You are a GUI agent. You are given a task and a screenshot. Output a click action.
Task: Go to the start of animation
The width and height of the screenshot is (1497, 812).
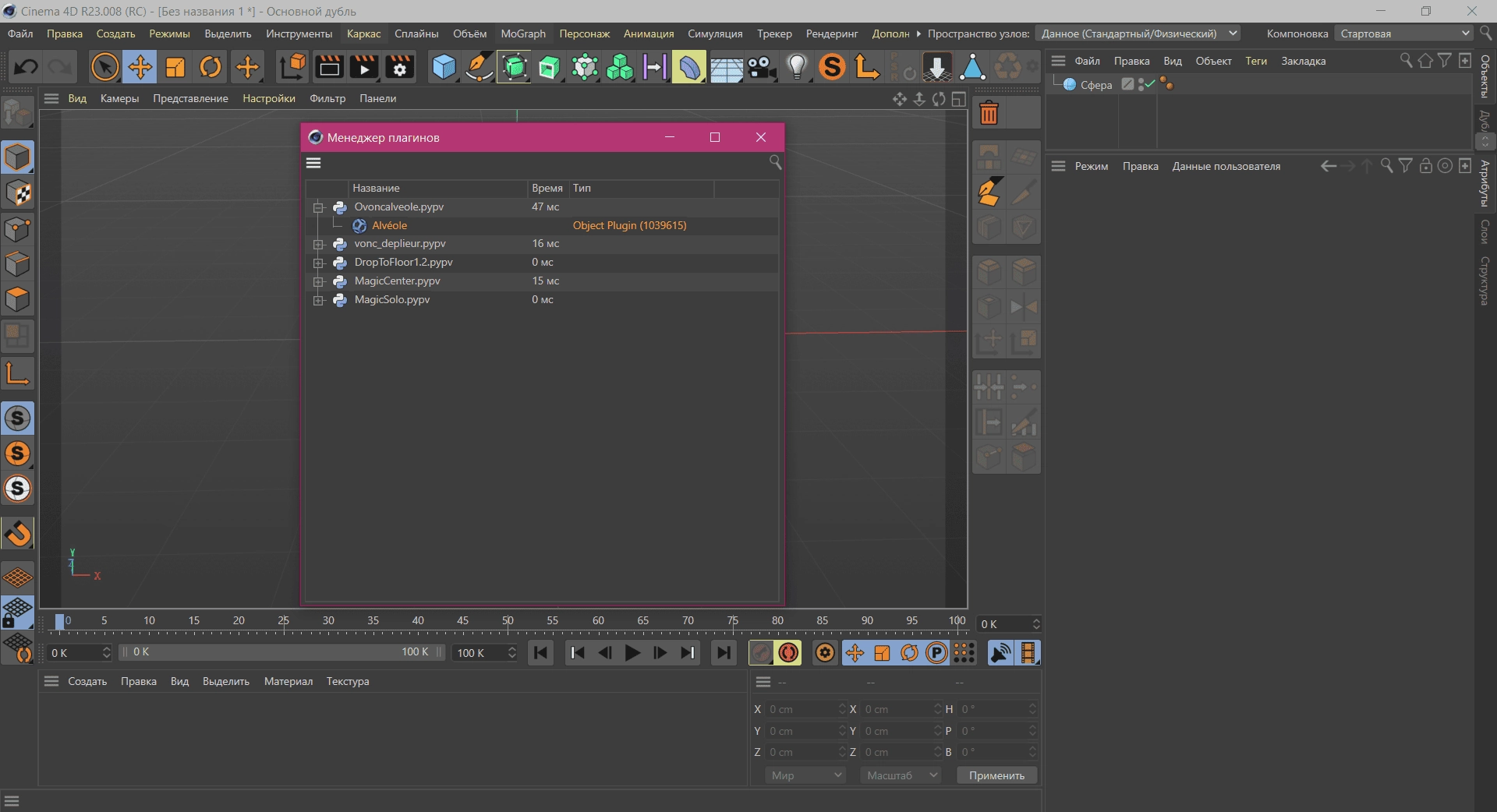540,653
